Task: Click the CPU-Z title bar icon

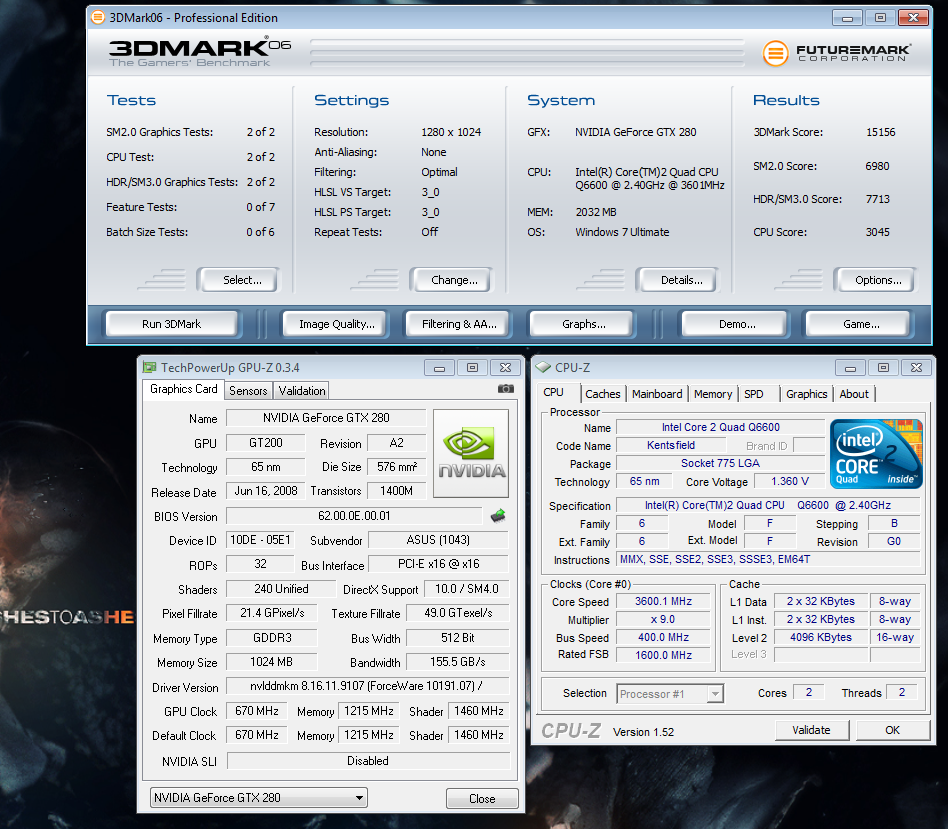Action: pyautogui.click(x=543, y=367)
